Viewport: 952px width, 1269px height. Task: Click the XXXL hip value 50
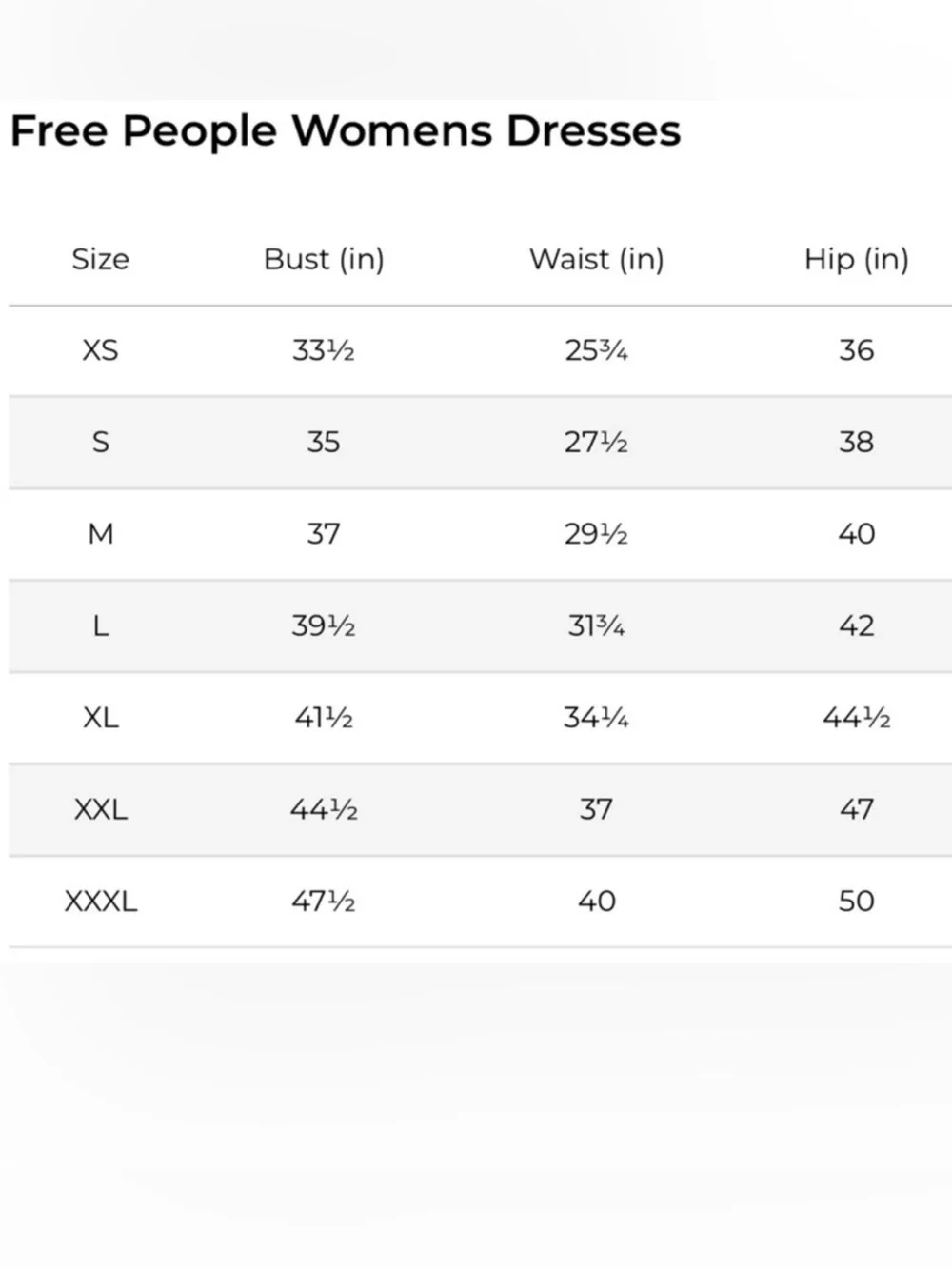857,901
